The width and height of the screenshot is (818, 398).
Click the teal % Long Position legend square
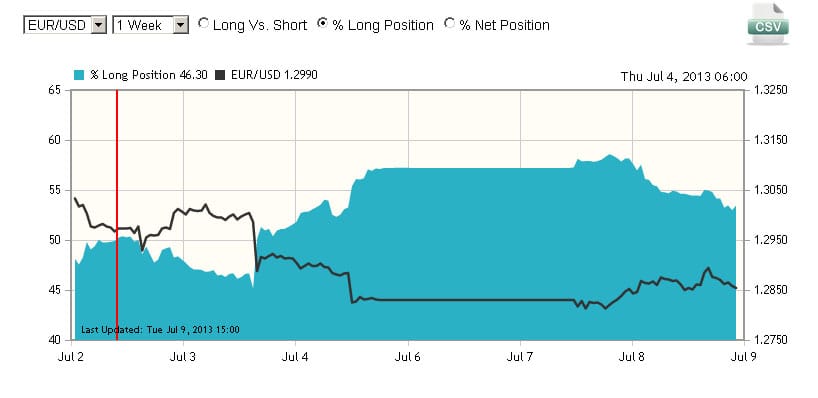click(79, 75)
